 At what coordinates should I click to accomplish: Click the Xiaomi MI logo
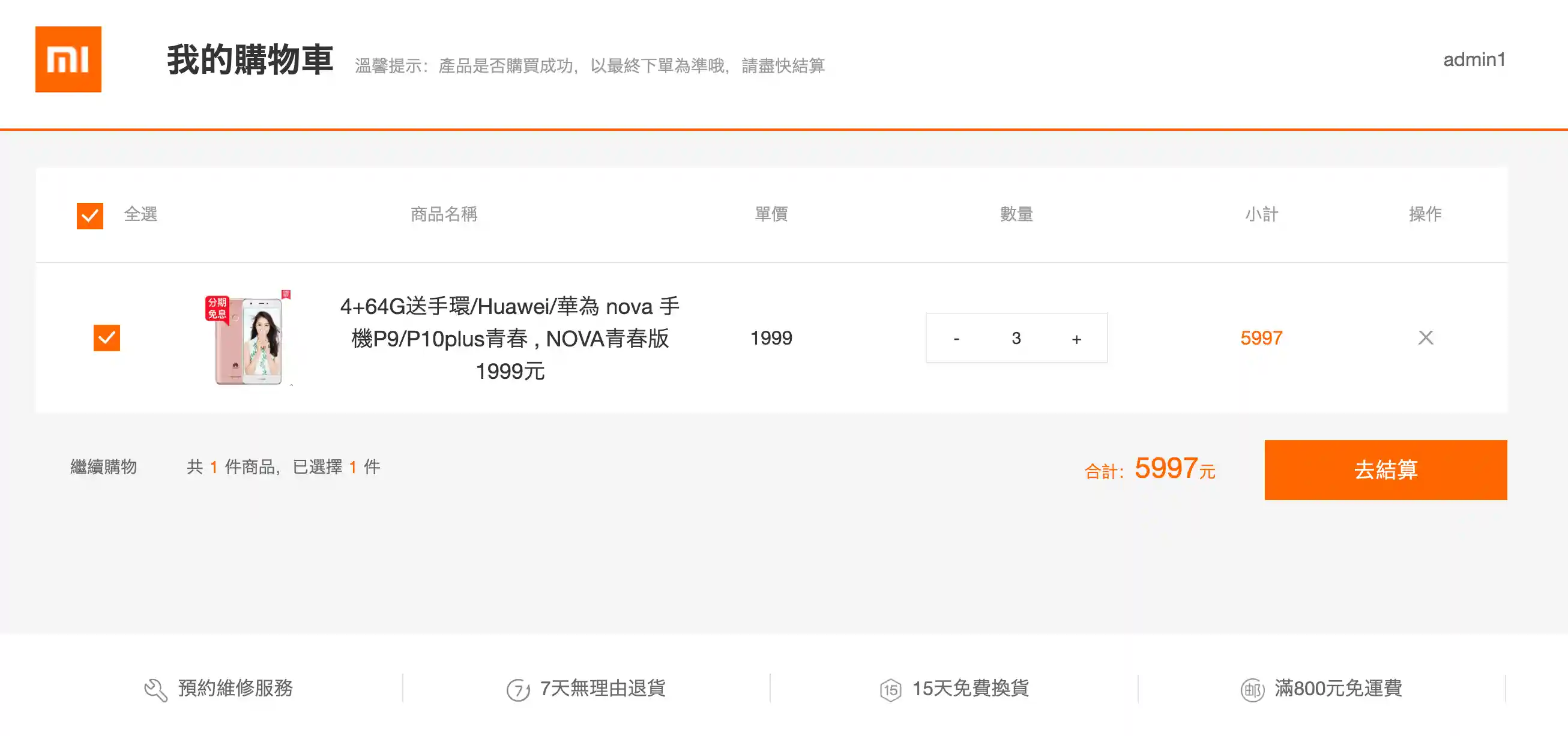(x=68, y=59)
